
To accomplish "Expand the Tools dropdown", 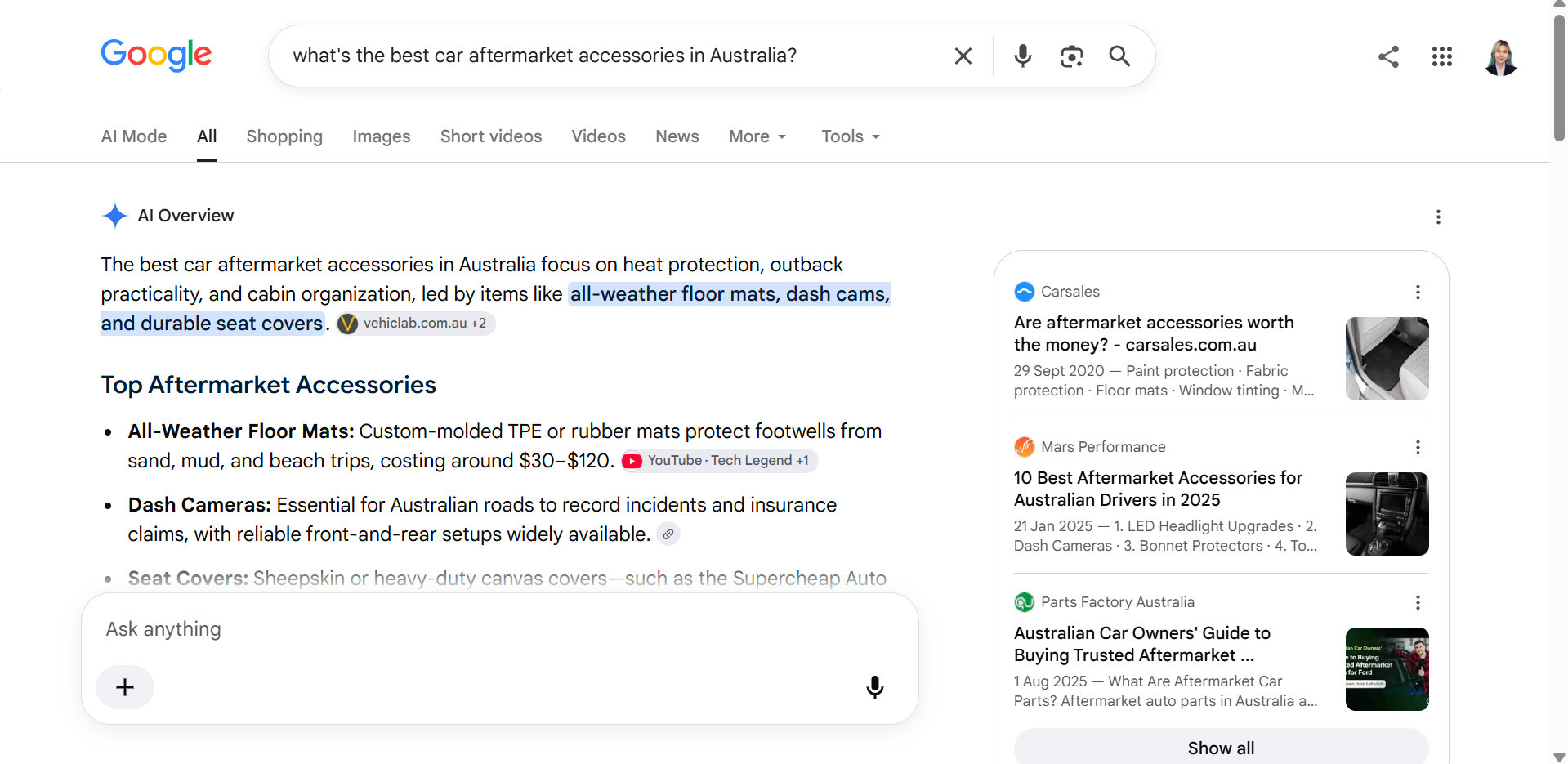I will click(x=851, y=136).
